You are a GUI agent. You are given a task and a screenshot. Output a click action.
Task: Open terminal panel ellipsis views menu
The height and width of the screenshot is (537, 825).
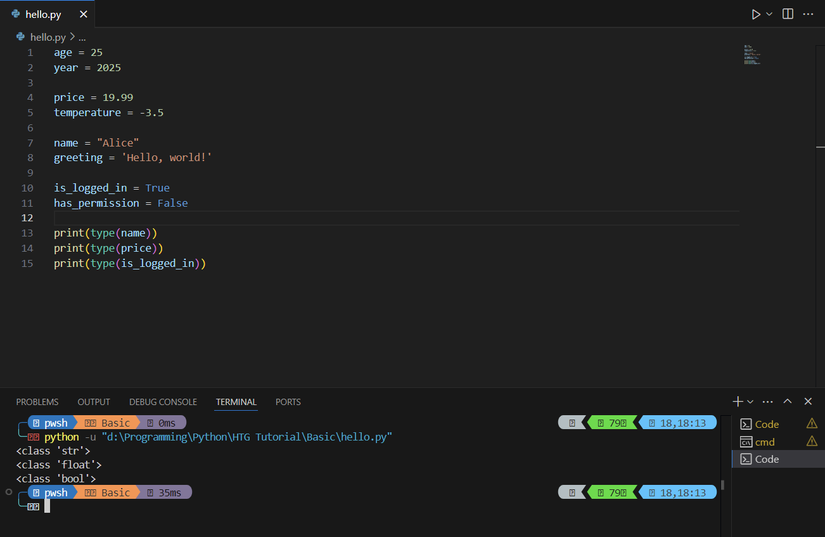coord(768,401)
